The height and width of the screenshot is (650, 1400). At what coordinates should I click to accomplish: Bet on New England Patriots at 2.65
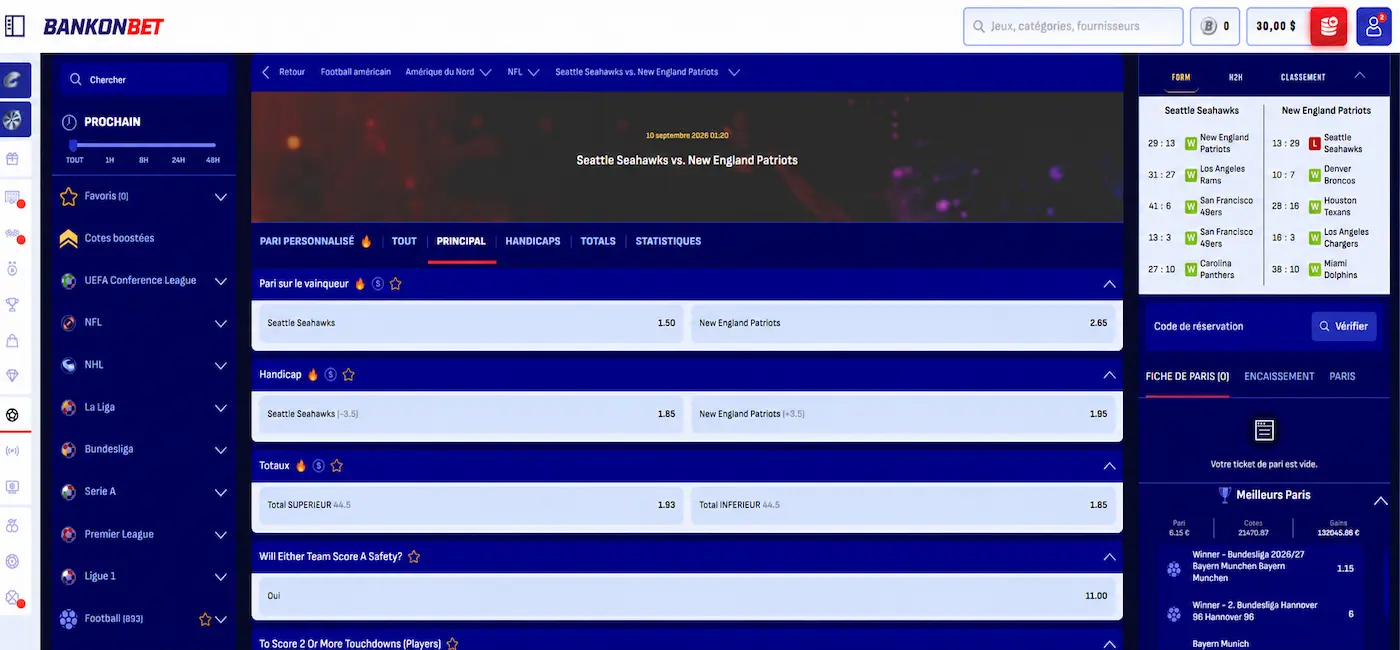(903, 323)
